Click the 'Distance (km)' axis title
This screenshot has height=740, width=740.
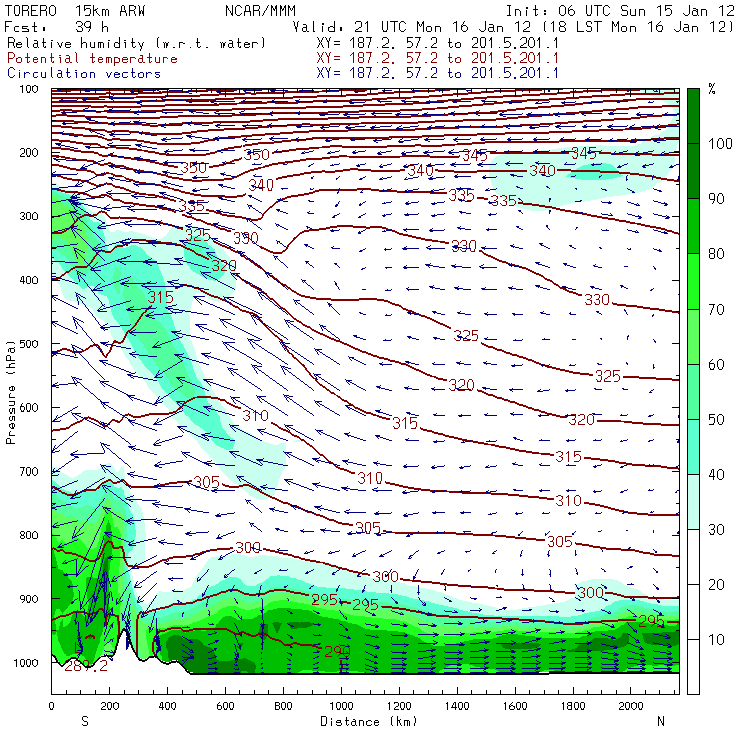click(x=369, y=722)
